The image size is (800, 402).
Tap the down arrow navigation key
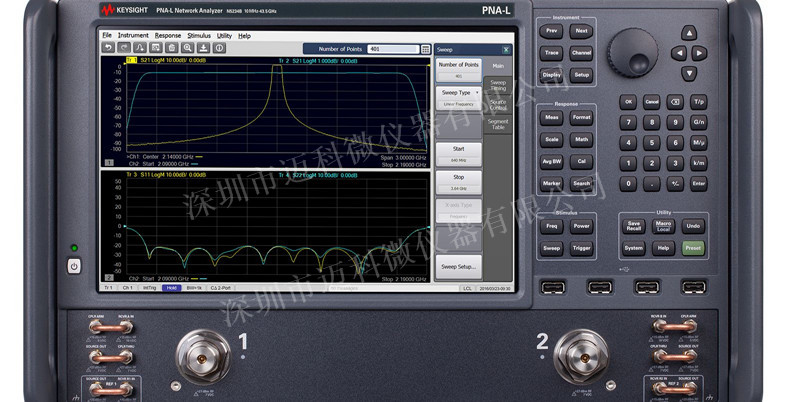coord(689,73)
